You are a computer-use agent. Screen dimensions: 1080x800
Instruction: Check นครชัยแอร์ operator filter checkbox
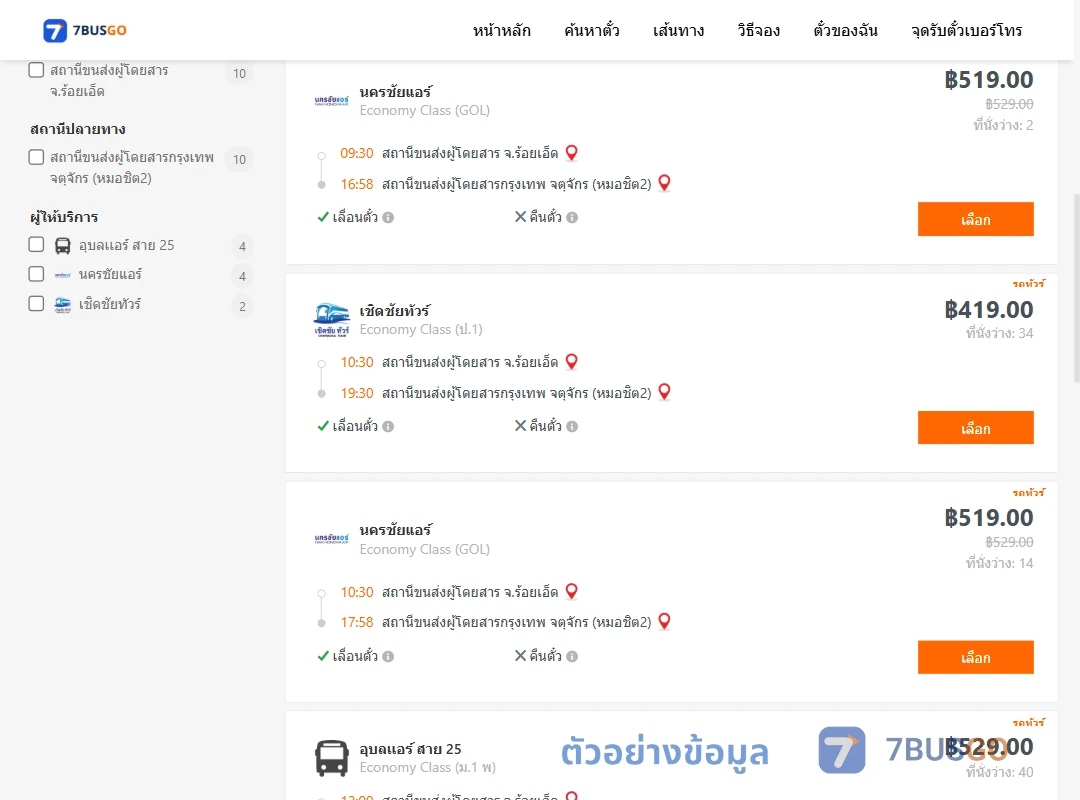click(x=37, y=274)
